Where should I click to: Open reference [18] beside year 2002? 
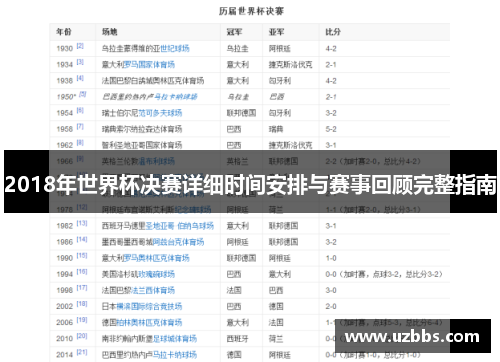82,304
